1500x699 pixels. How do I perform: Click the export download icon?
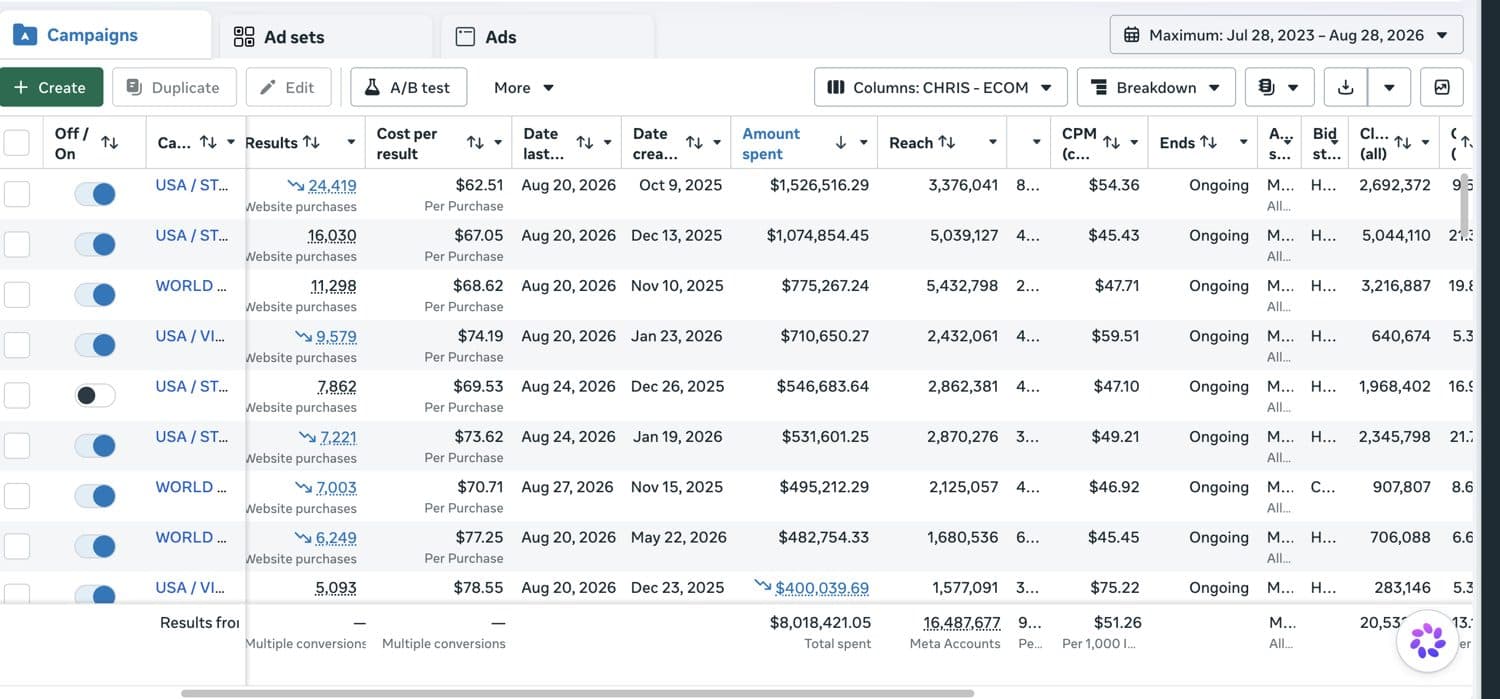1346,87
